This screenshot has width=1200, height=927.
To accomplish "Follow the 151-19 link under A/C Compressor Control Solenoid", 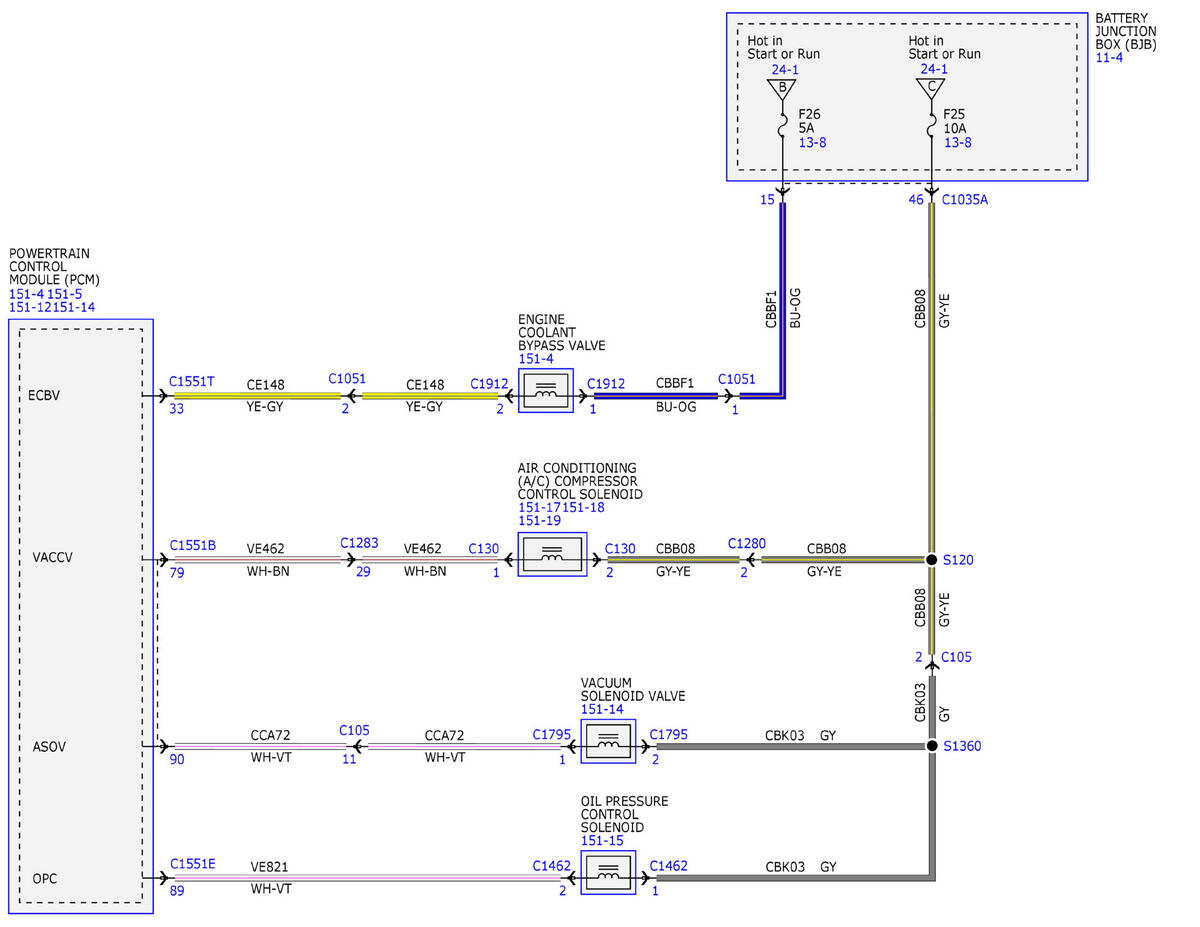I will pos(539,521).
